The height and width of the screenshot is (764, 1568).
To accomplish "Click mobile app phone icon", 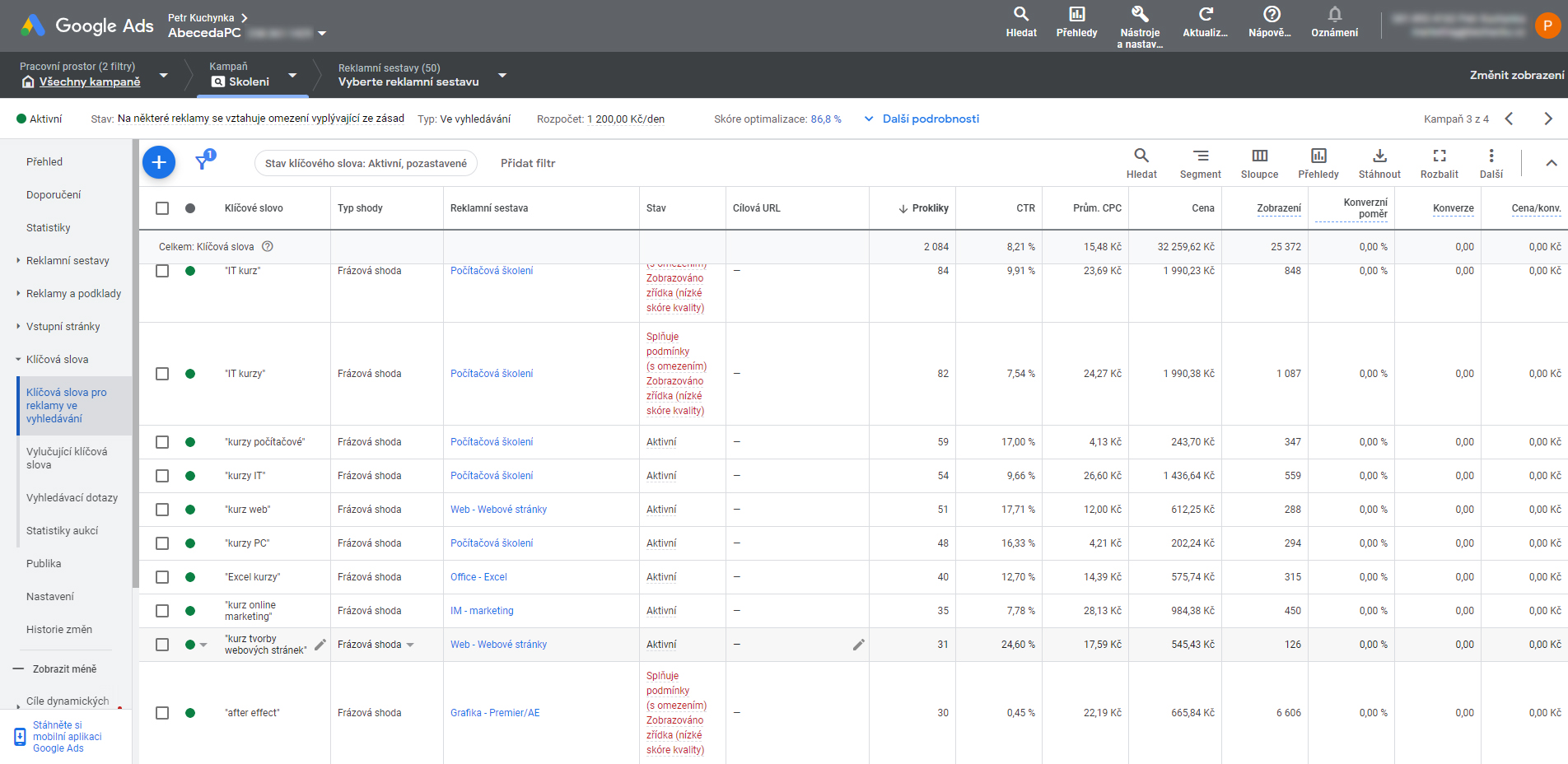I will click(x=20, y=737).
